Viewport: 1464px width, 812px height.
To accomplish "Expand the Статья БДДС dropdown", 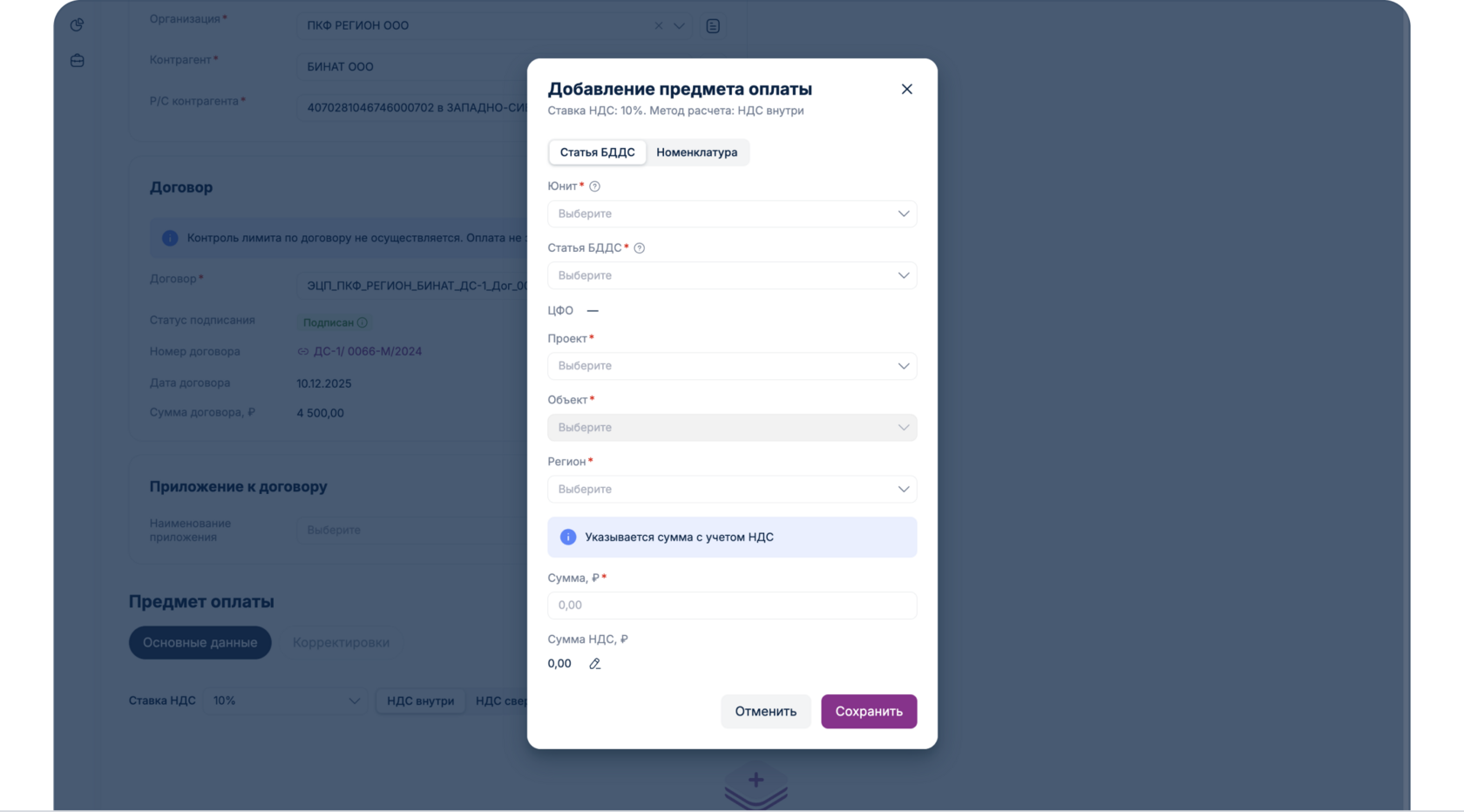I will click(731, 276).
